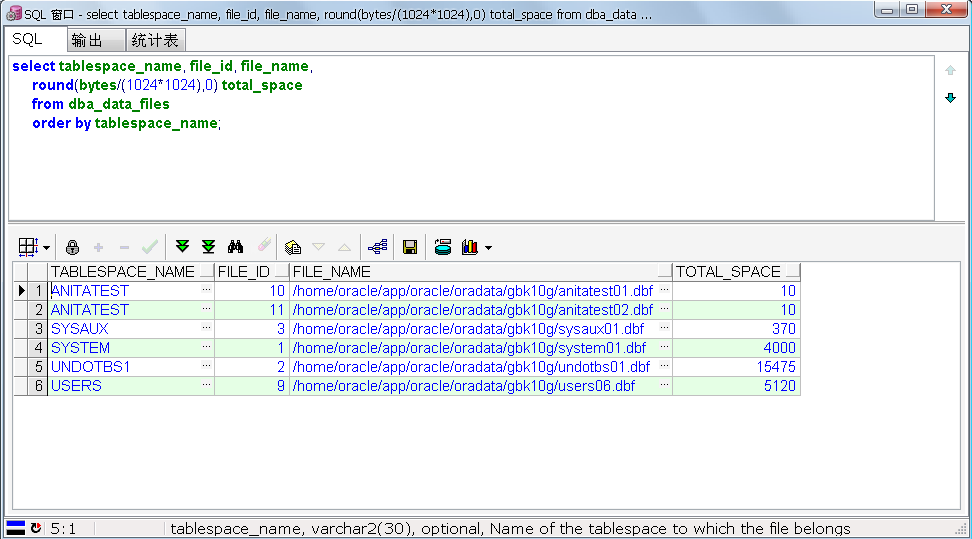Click the break/stop icon in status bar
The image size is (972, 539).
click(x=37, y=528)
